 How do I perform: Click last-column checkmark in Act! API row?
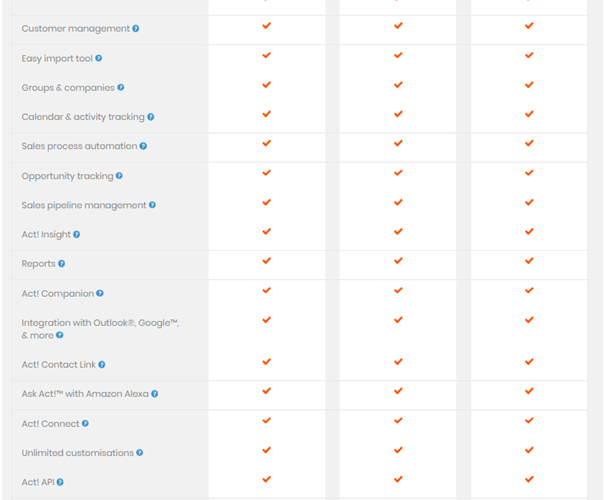click(x=529, y=479)
